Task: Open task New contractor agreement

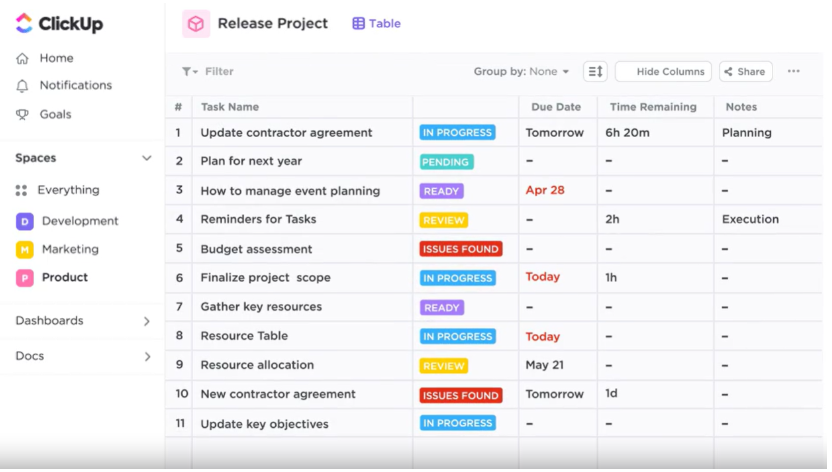Action: (278, 395)
